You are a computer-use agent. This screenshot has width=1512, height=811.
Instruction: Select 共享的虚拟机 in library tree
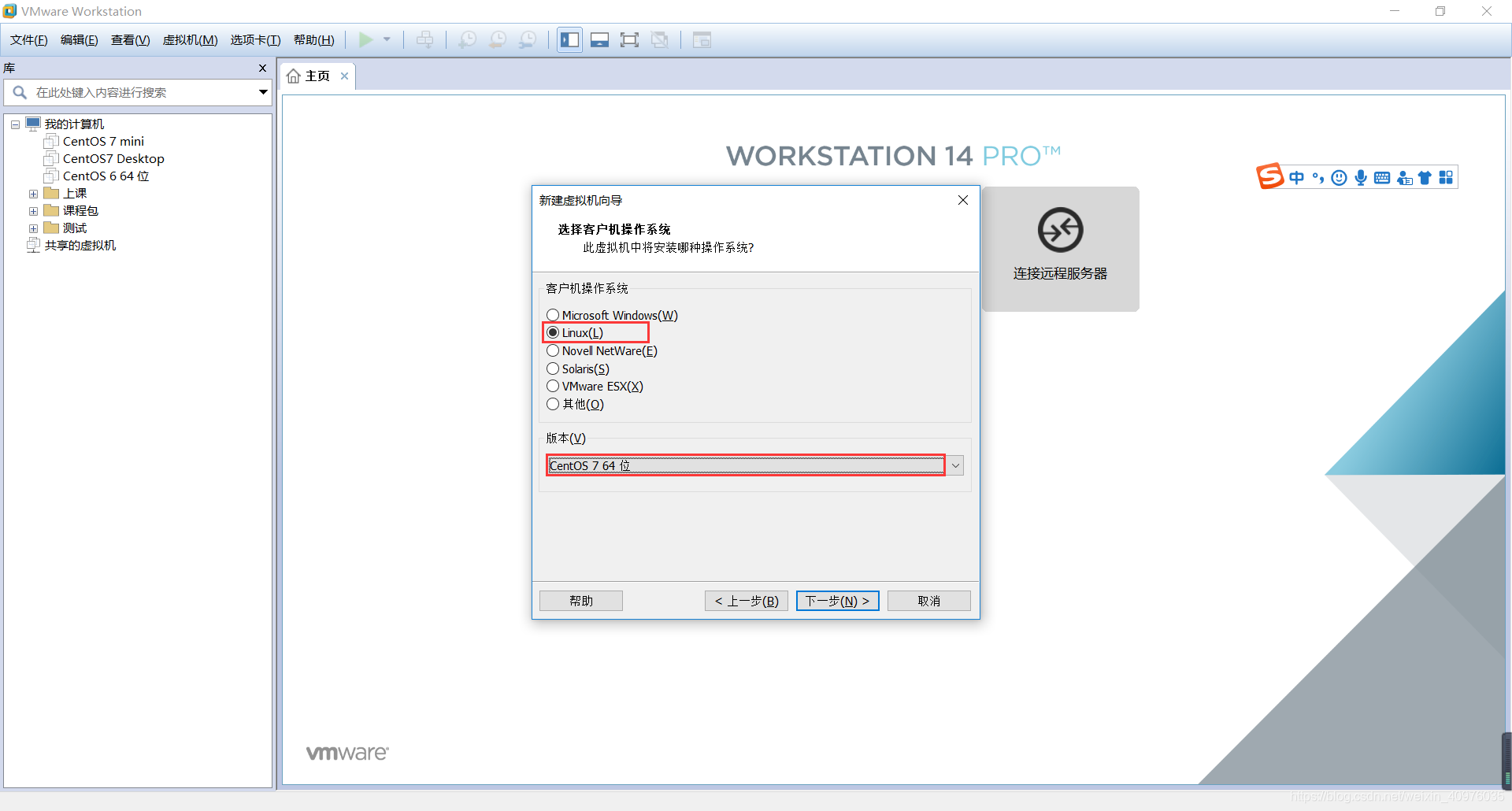(x=80, y=246)
